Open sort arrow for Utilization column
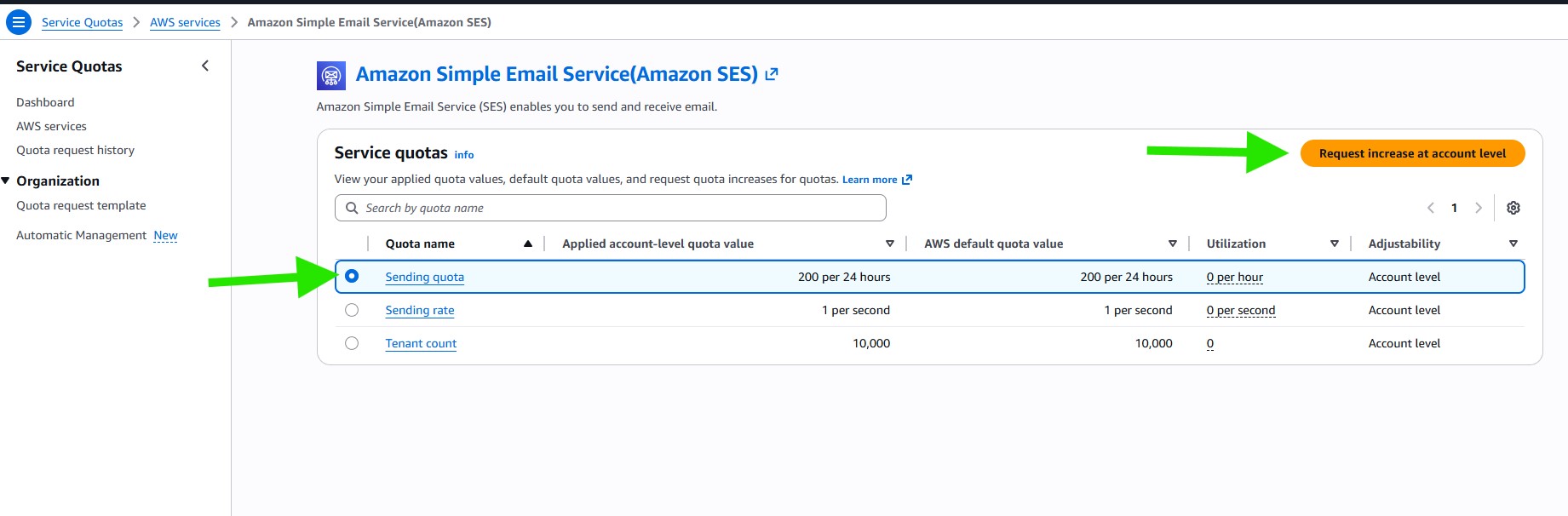 (1335, 244)
